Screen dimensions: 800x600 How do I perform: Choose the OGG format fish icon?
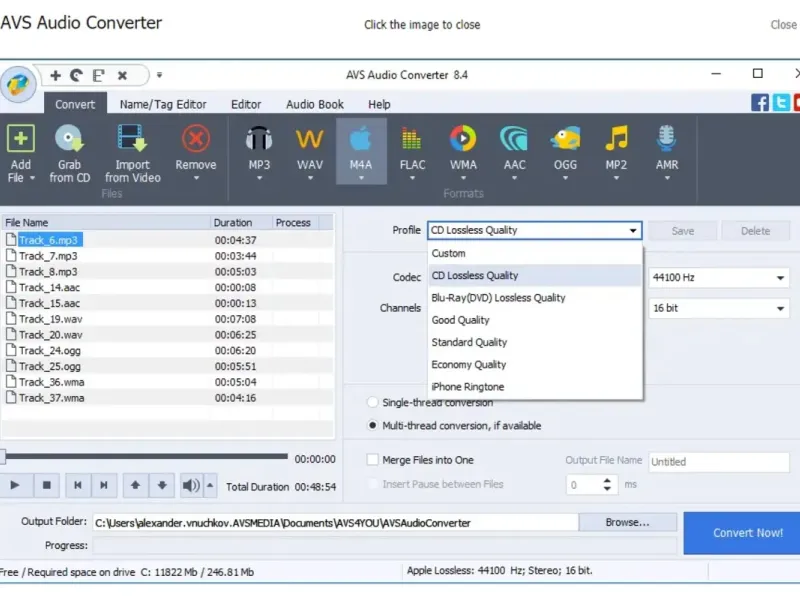(x=565, y=139)
